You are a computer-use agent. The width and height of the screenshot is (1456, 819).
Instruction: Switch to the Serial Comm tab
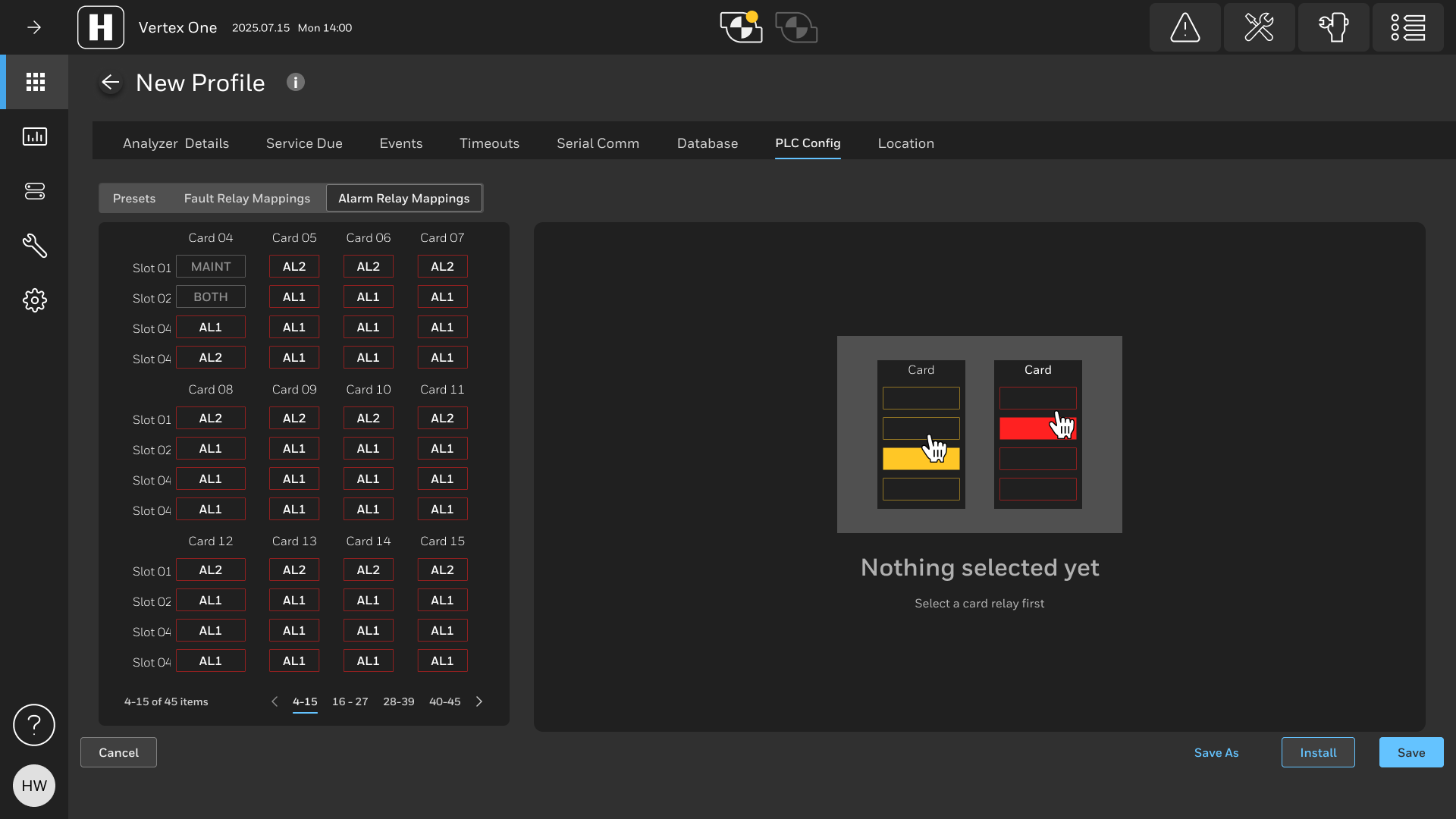tap(598, 143)
